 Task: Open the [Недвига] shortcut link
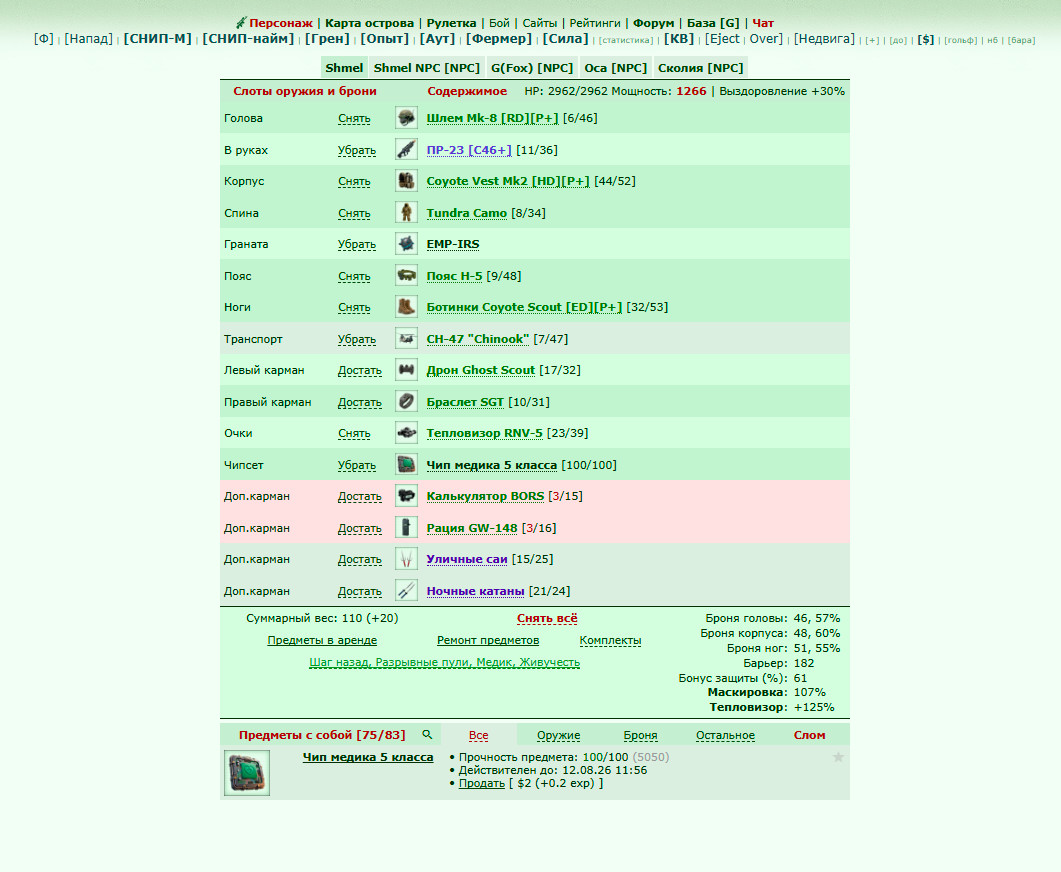click(x=824, y=39)
